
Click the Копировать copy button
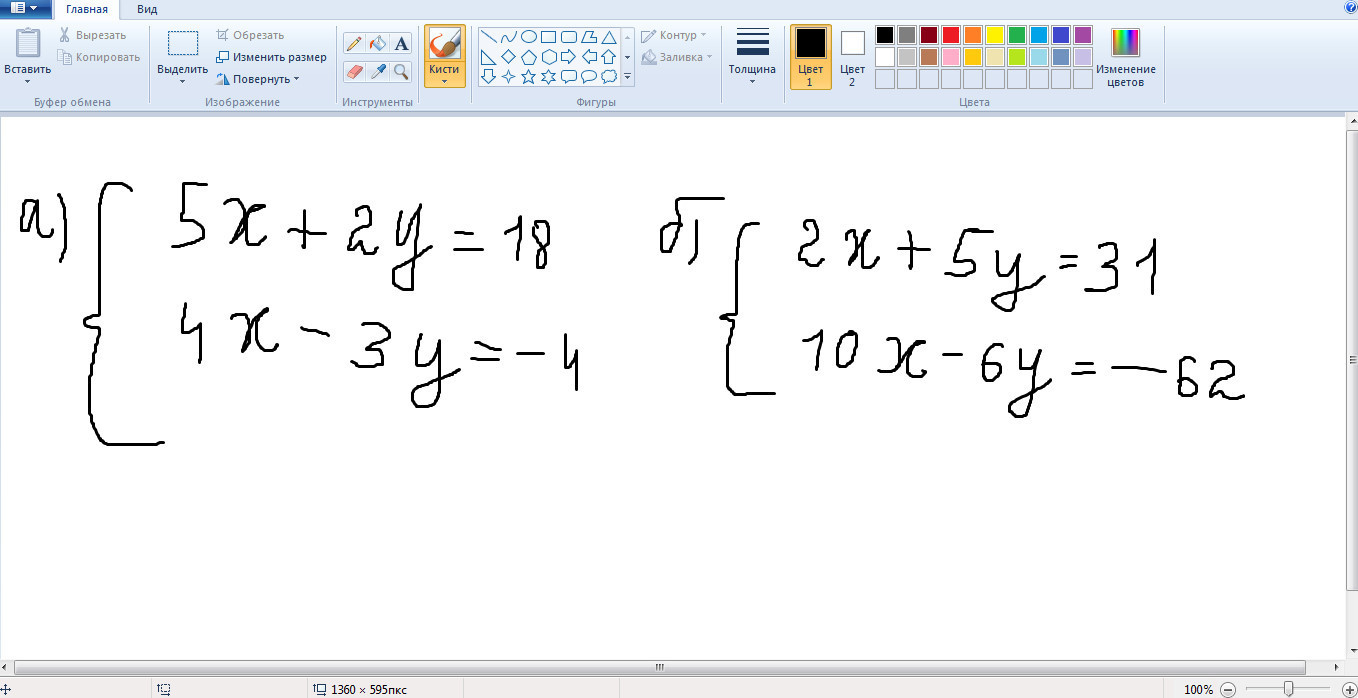click(99, 57)
